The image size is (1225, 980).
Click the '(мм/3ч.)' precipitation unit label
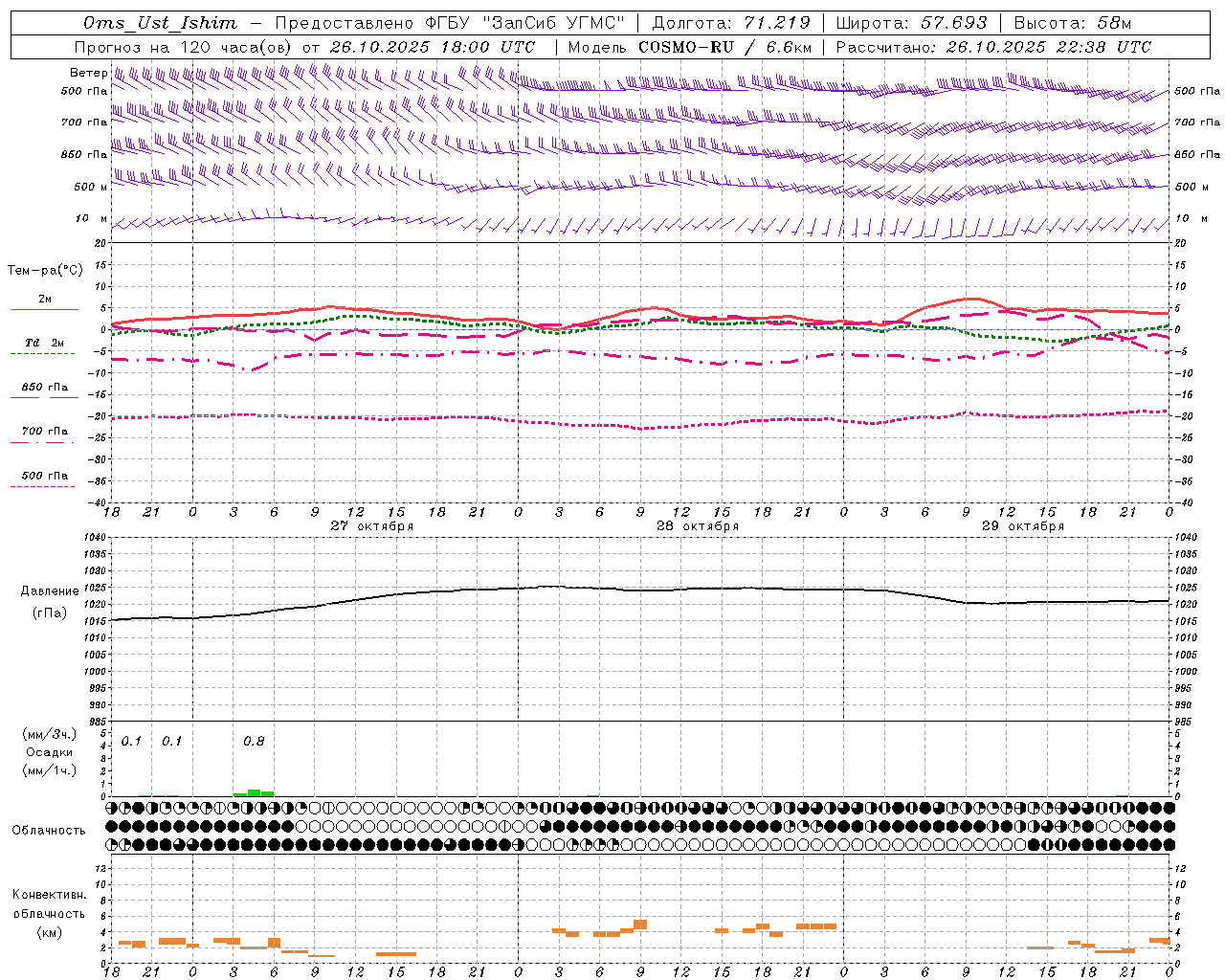[50, 734]
